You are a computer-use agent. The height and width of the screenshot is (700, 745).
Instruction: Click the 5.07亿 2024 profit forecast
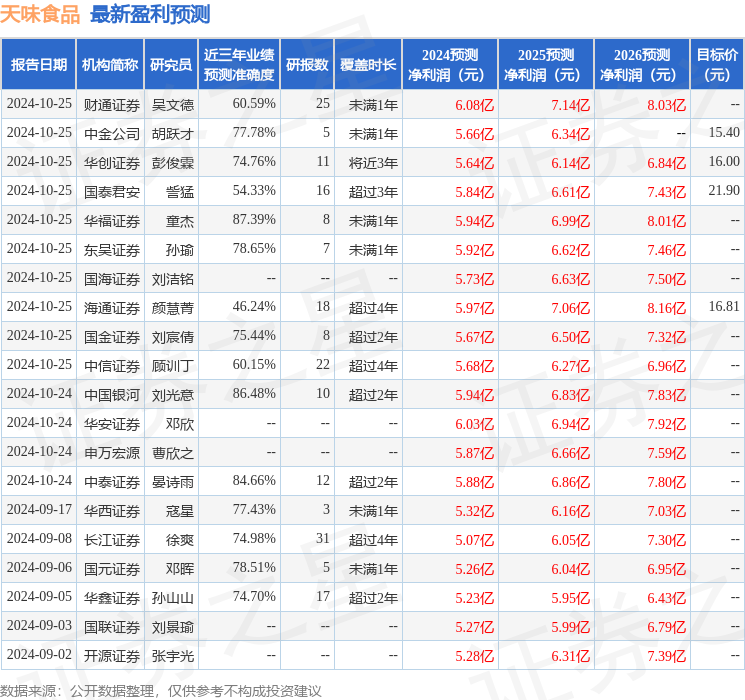pos(475,540)
